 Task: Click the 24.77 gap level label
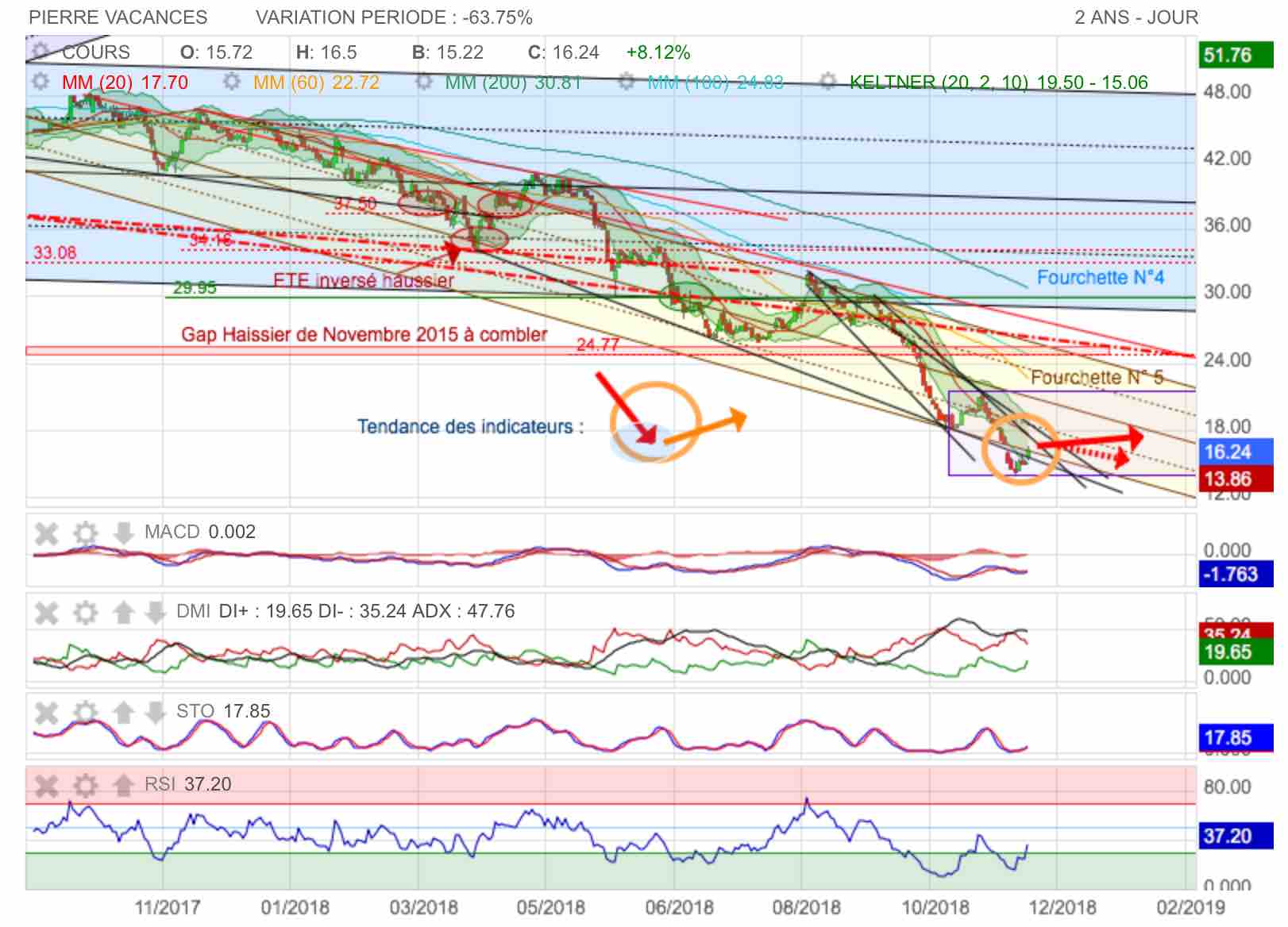click(x=597, y=344)
